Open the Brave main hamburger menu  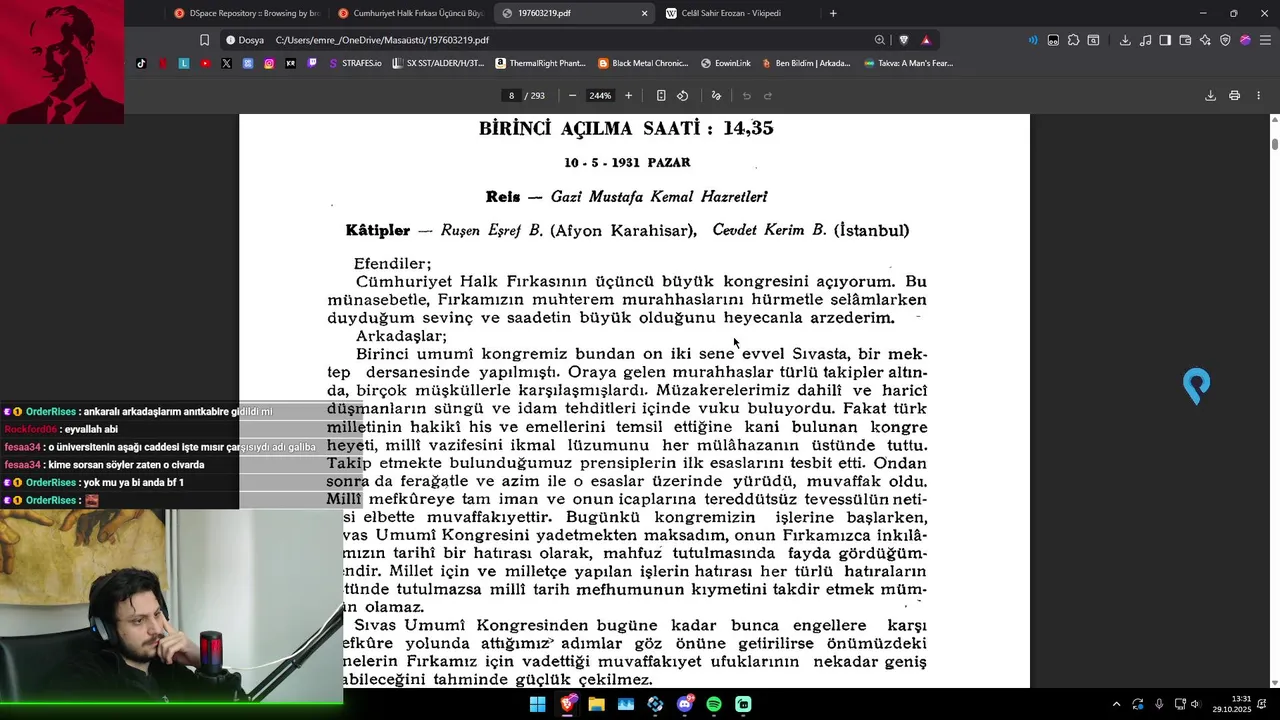tap(1265, 40)
